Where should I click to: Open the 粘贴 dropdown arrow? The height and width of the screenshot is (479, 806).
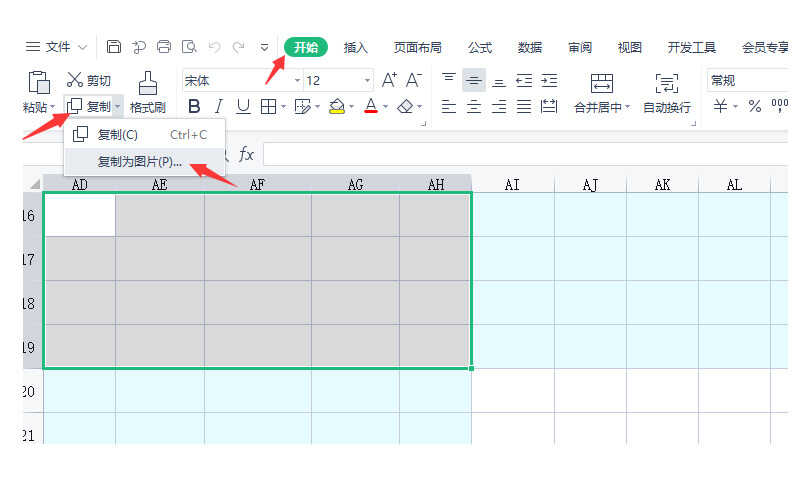[52, 107]
